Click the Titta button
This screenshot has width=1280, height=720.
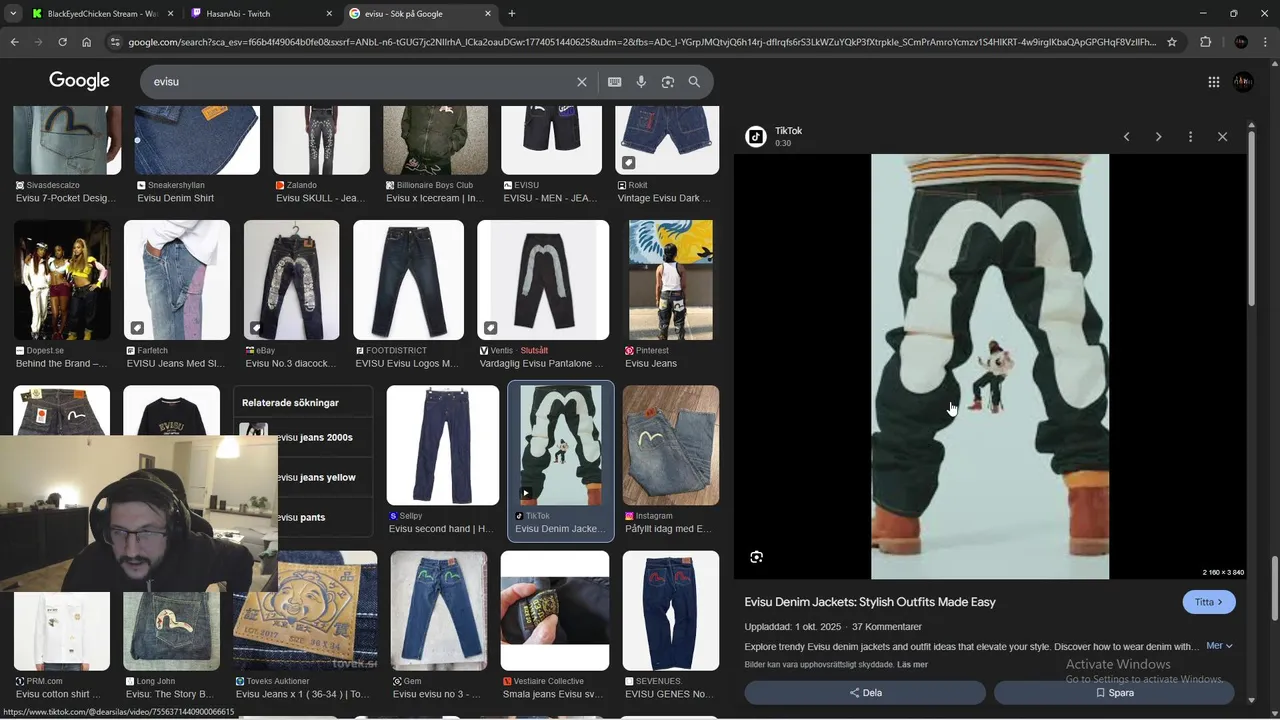point(1209,602)
